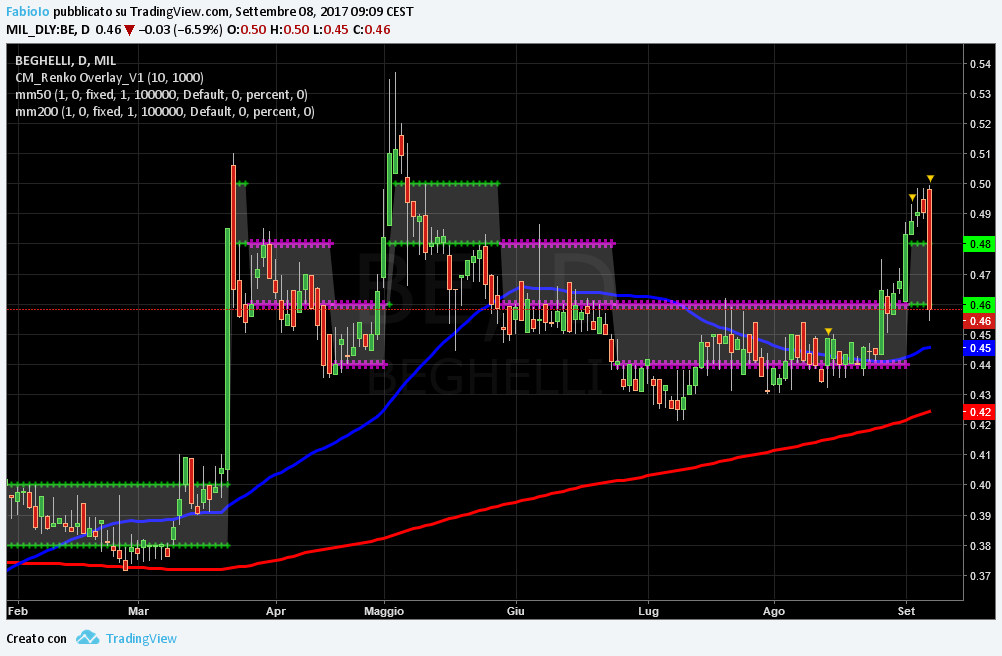Click the red 0.42 moving average tag
The image size is (1002, 656).
point(980,412)
